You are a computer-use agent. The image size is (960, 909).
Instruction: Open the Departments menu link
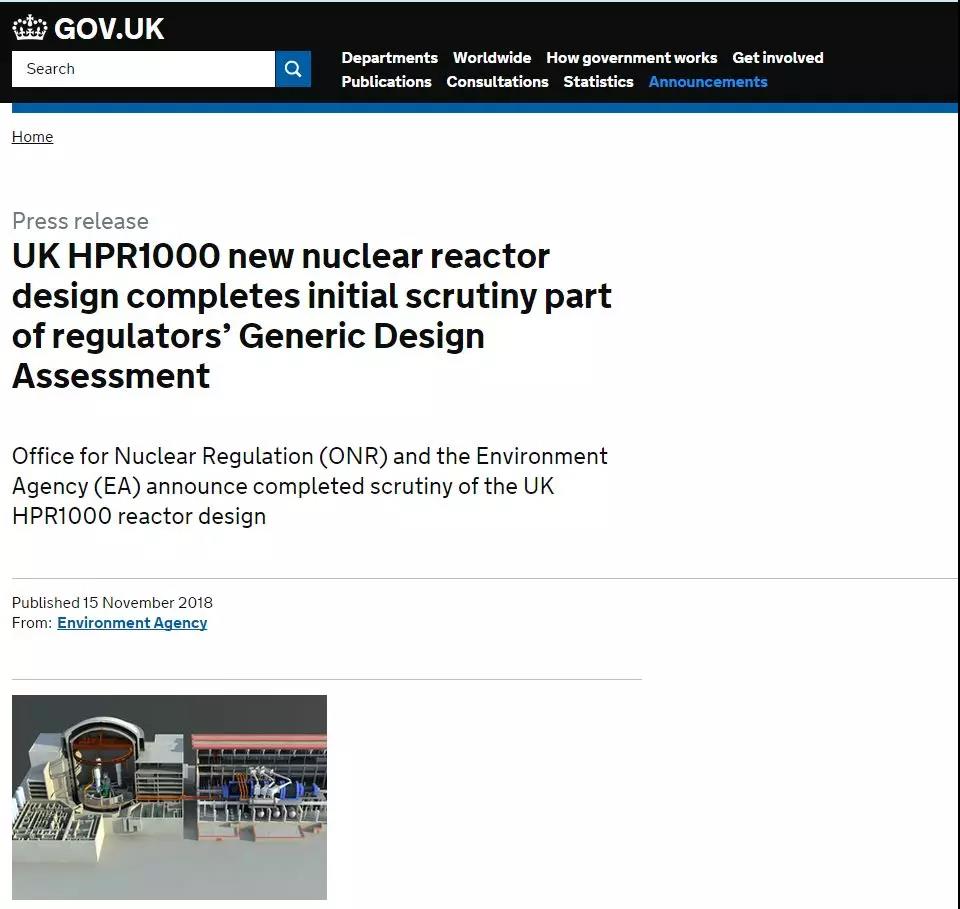tap(389, 58)
